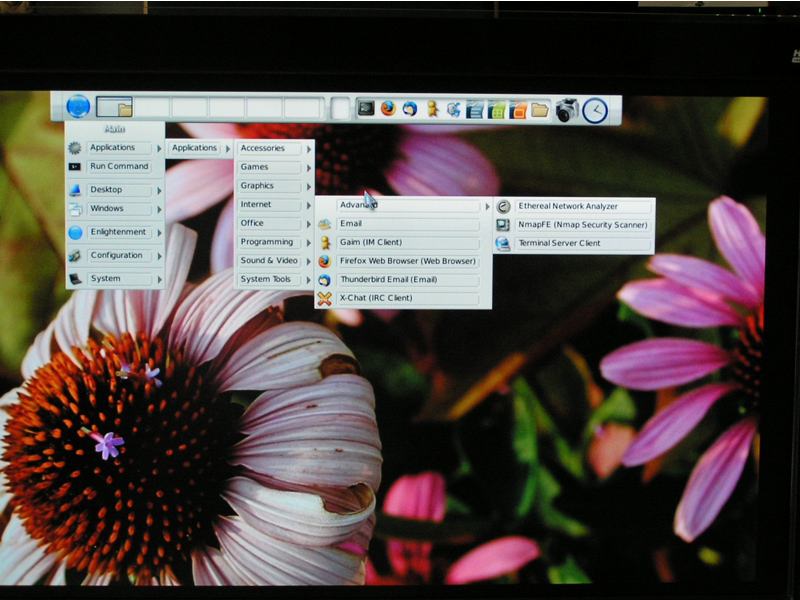Expand the Accessories submenu arrow
The width and height of the screenshot is (800, 600).
click(309, 149)
